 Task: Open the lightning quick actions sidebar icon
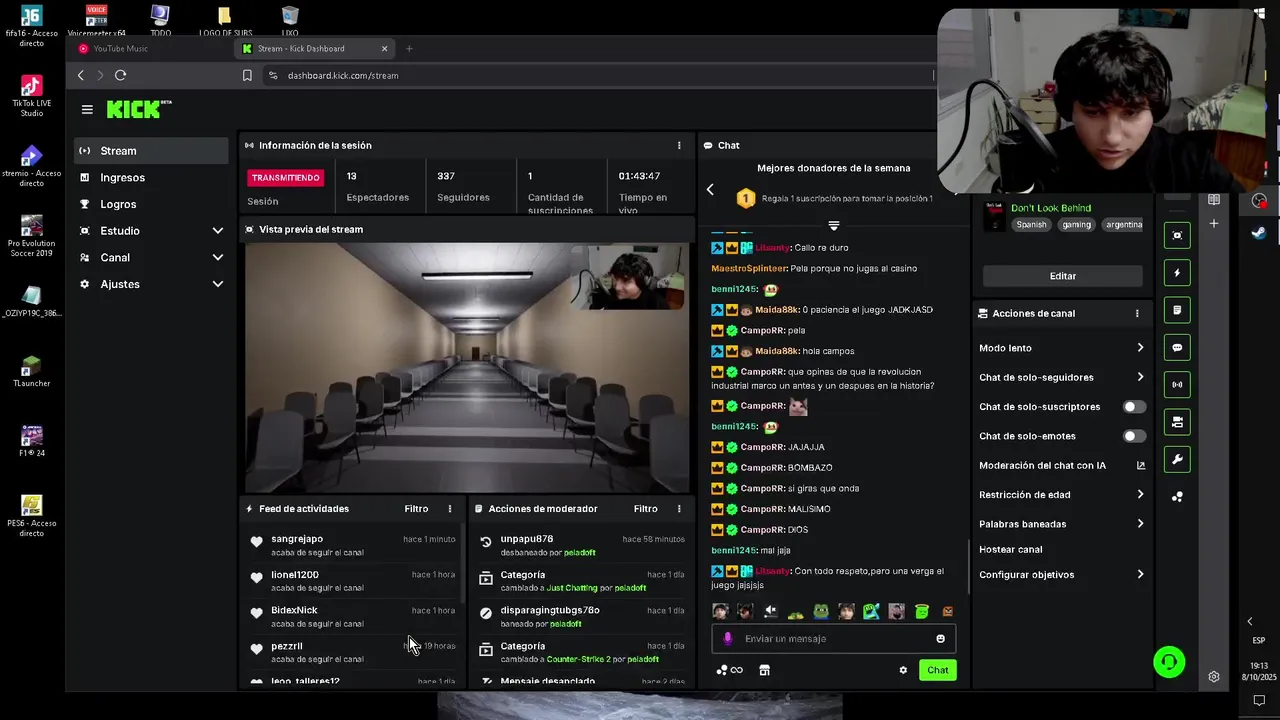1177,273
